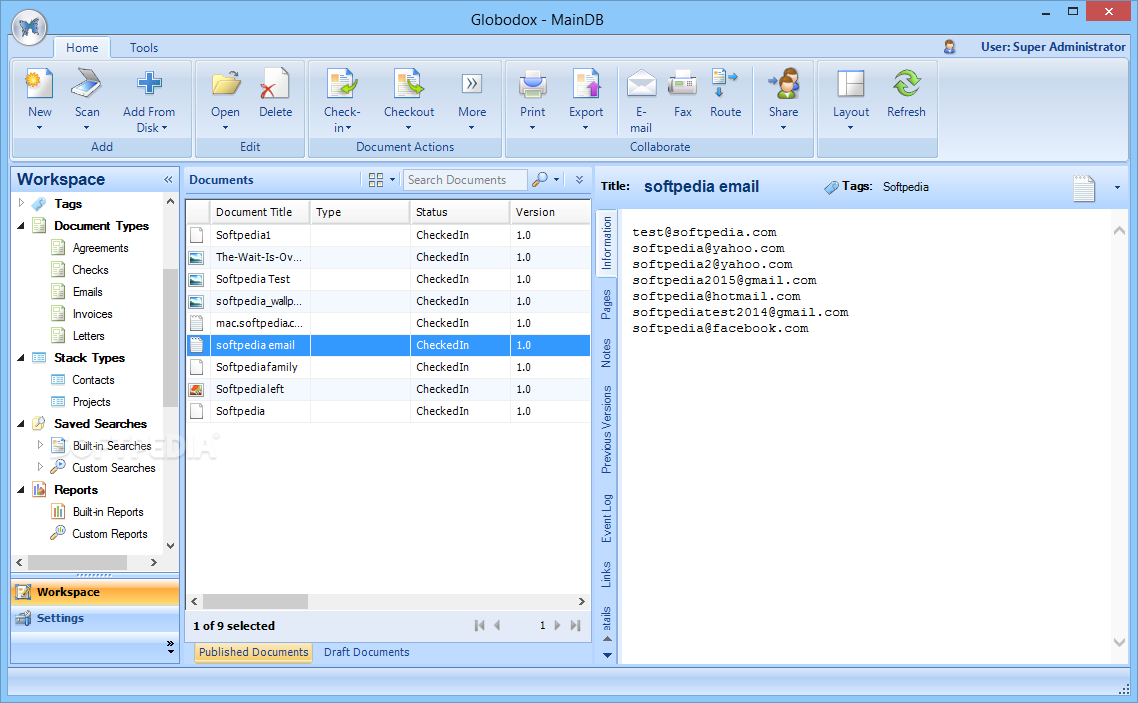Click the Settings navigation button
This screenshot has height=703, width=1138.
point(95,618)
